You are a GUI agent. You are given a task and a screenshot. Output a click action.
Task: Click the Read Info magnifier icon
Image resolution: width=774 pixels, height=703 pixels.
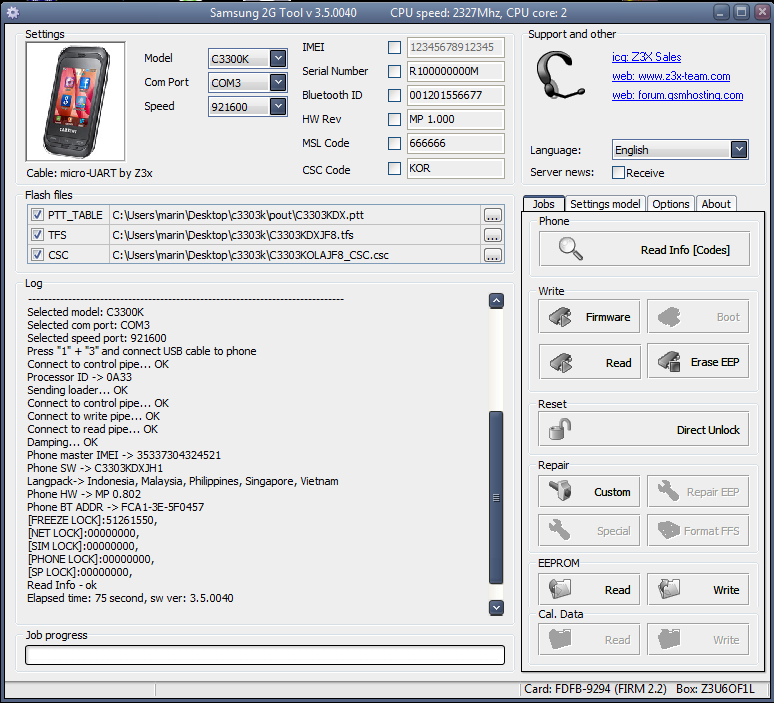[x=572, y=249]
